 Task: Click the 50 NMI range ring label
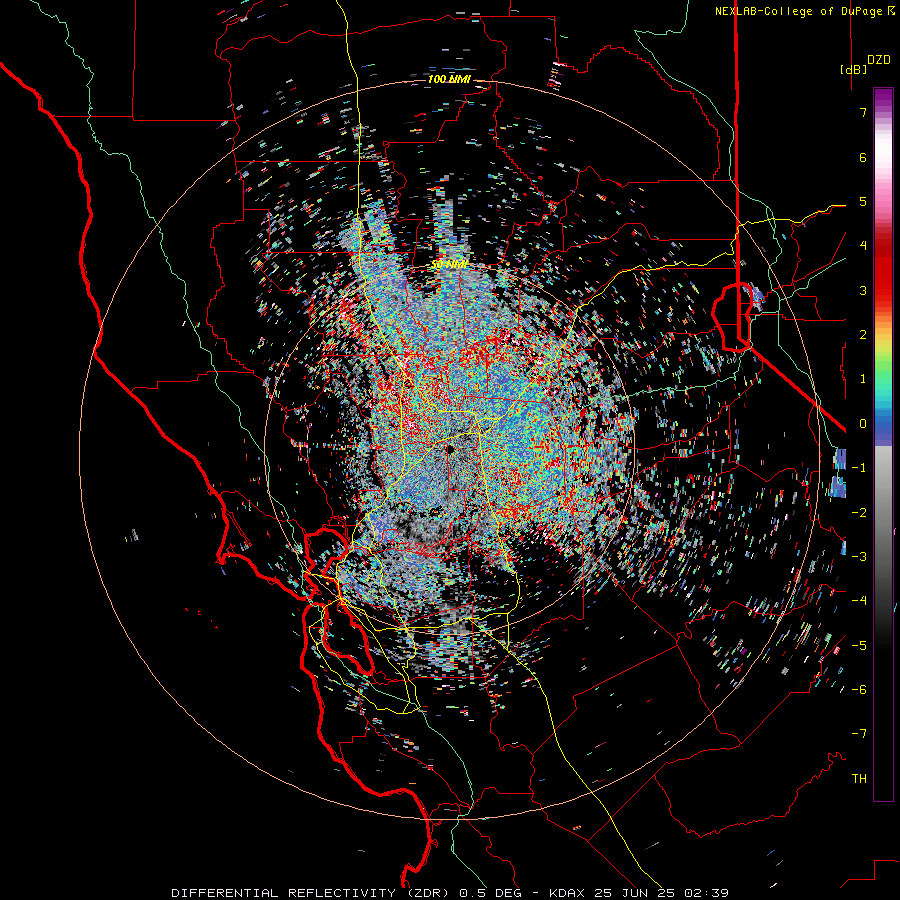pyautogui.click(x=449, y=265)
